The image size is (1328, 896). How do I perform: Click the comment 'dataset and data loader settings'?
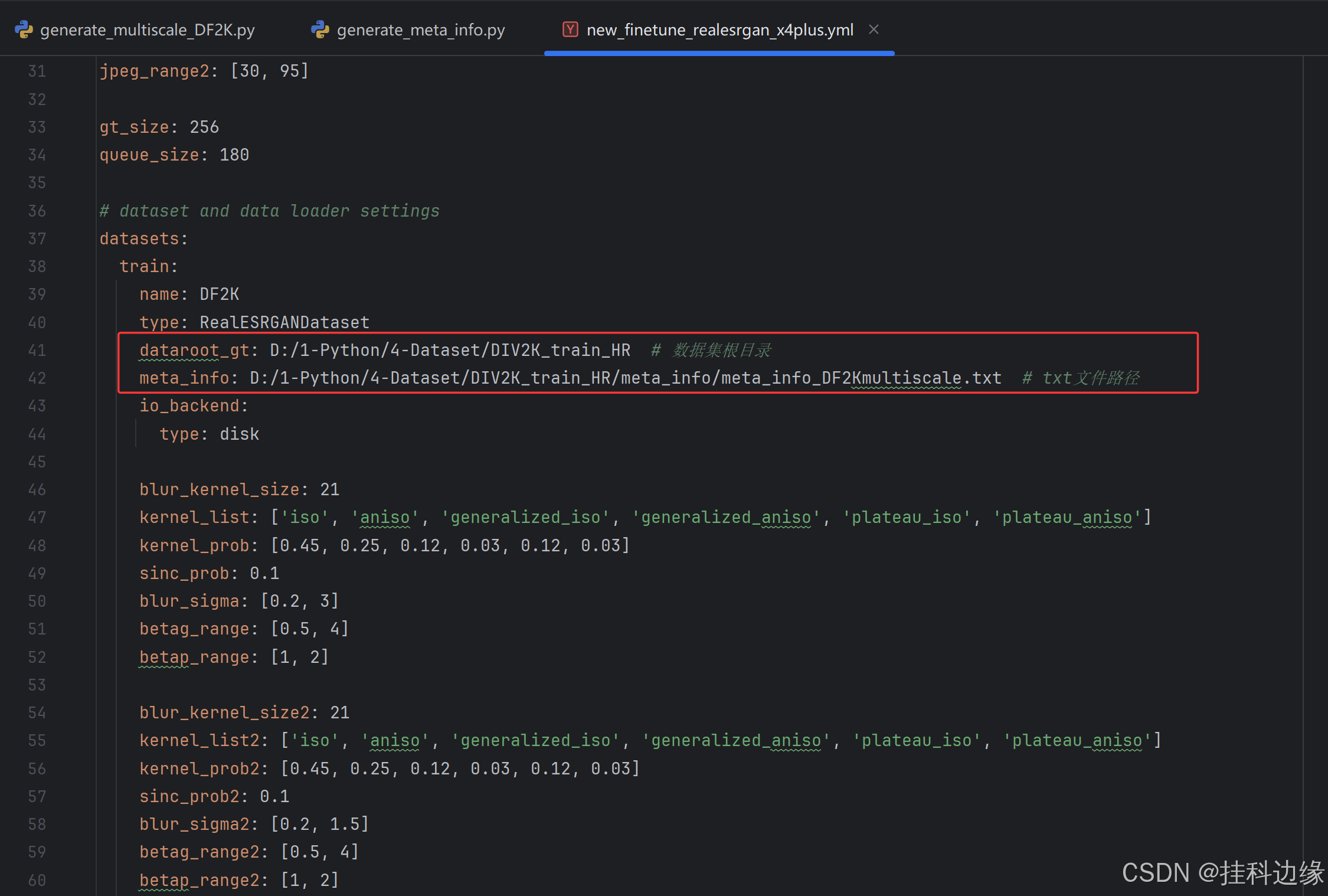pos(279,211)
